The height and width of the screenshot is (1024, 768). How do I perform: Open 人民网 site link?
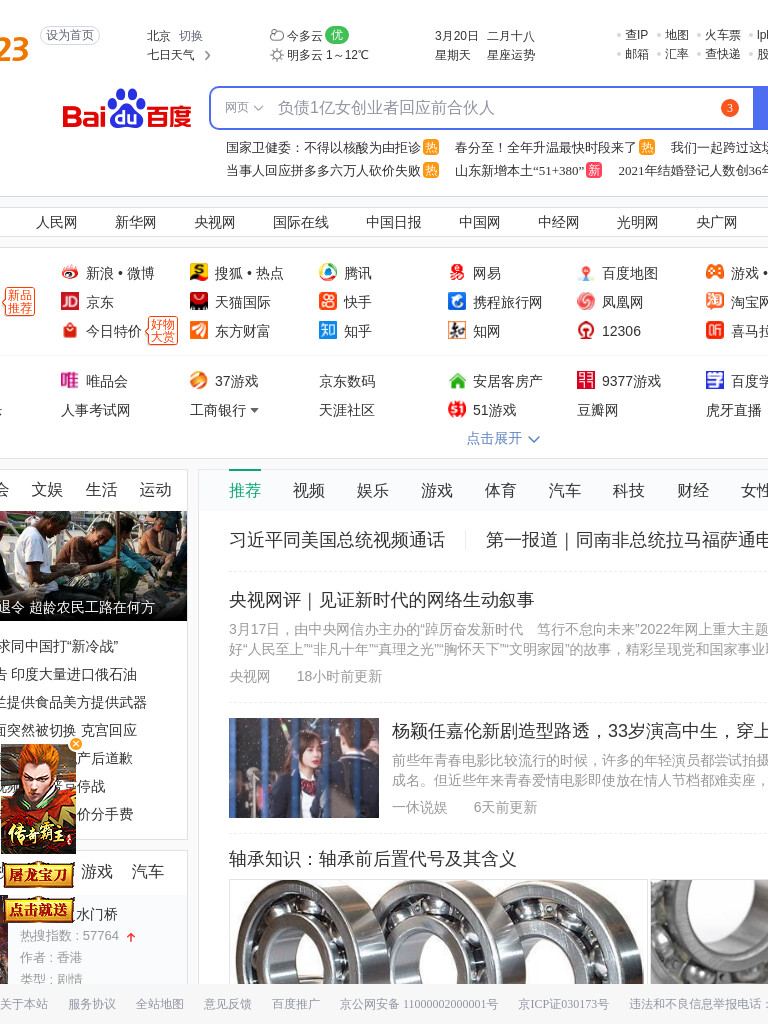(56, 223)
